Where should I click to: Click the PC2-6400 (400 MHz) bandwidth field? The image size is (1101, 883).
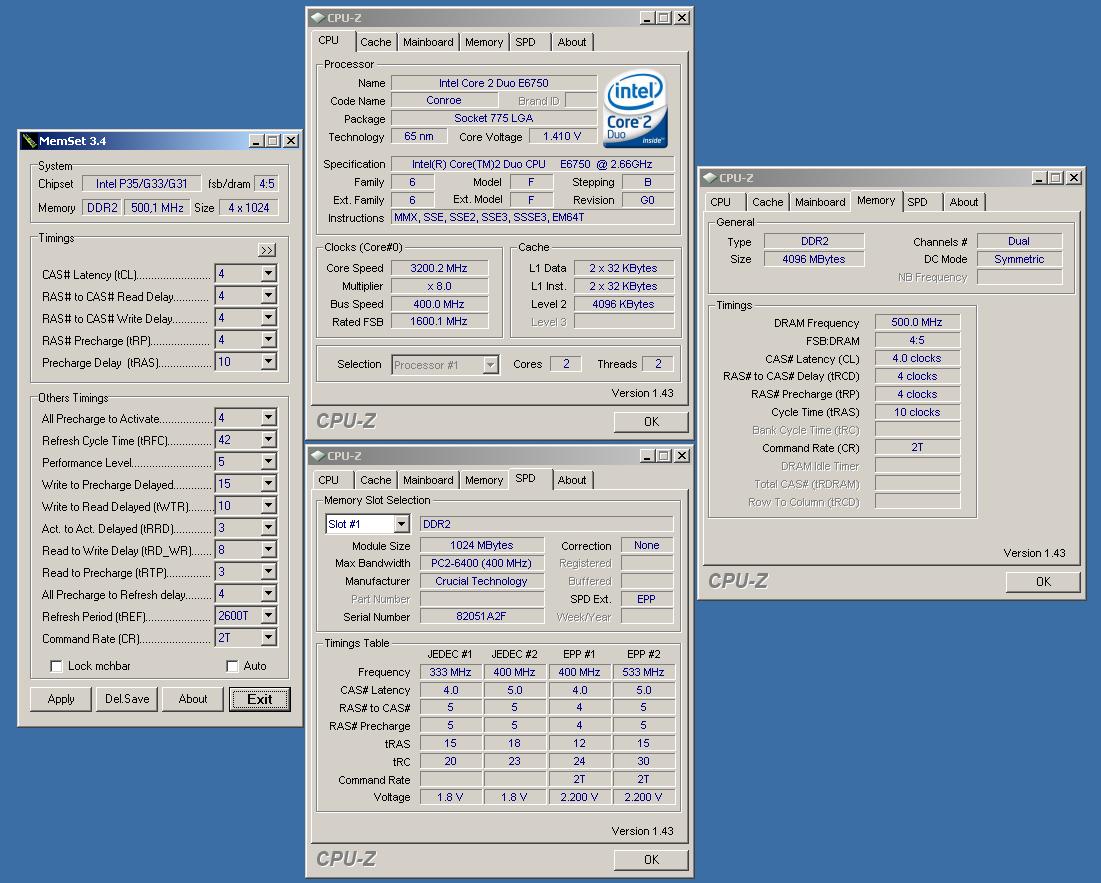(481, 563)
